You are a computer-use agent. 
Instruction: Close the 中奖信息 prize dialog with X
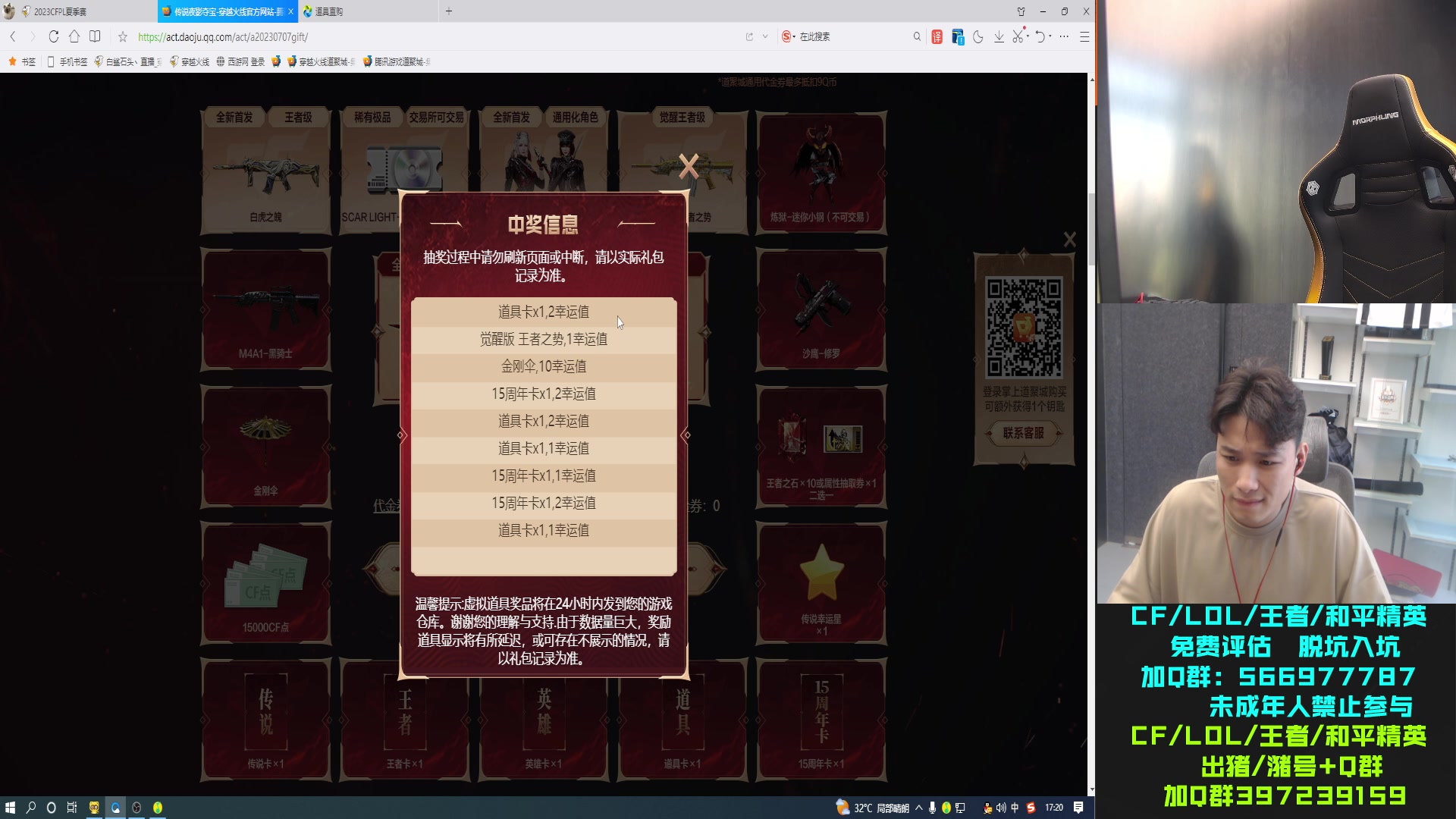click(687, 167)
